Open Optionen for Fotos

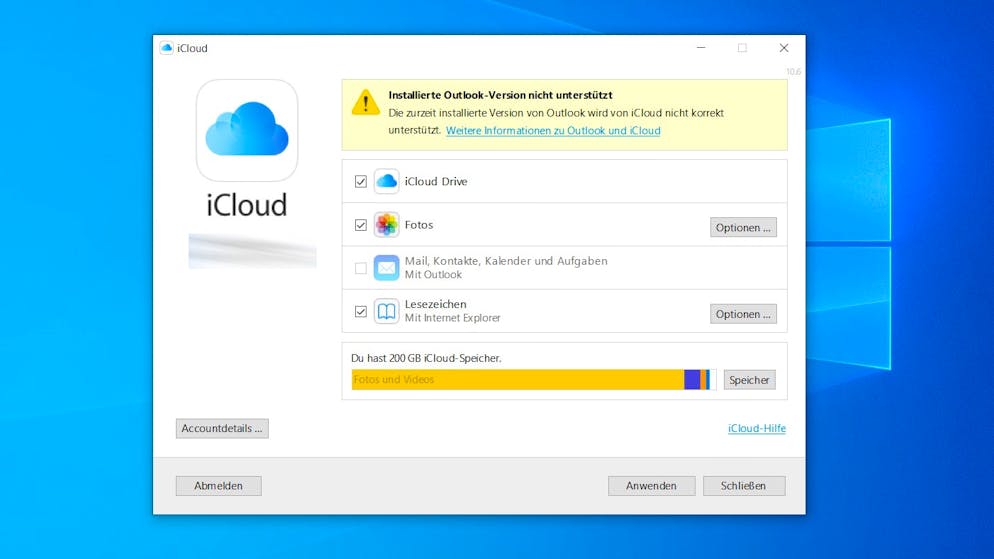point(743,228)
